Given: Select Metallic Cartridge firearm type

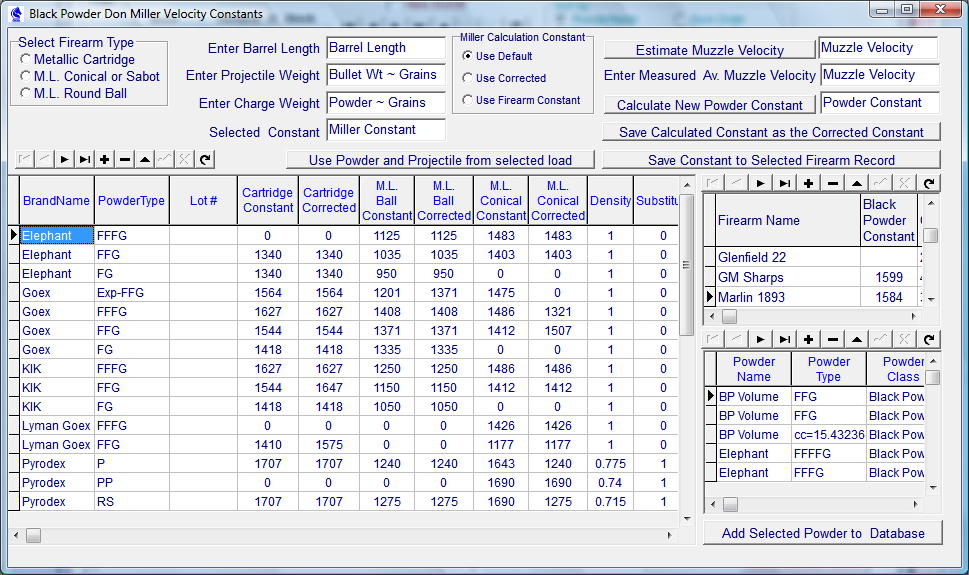Looking at the screenshot, I should click(x=25, y=60).
